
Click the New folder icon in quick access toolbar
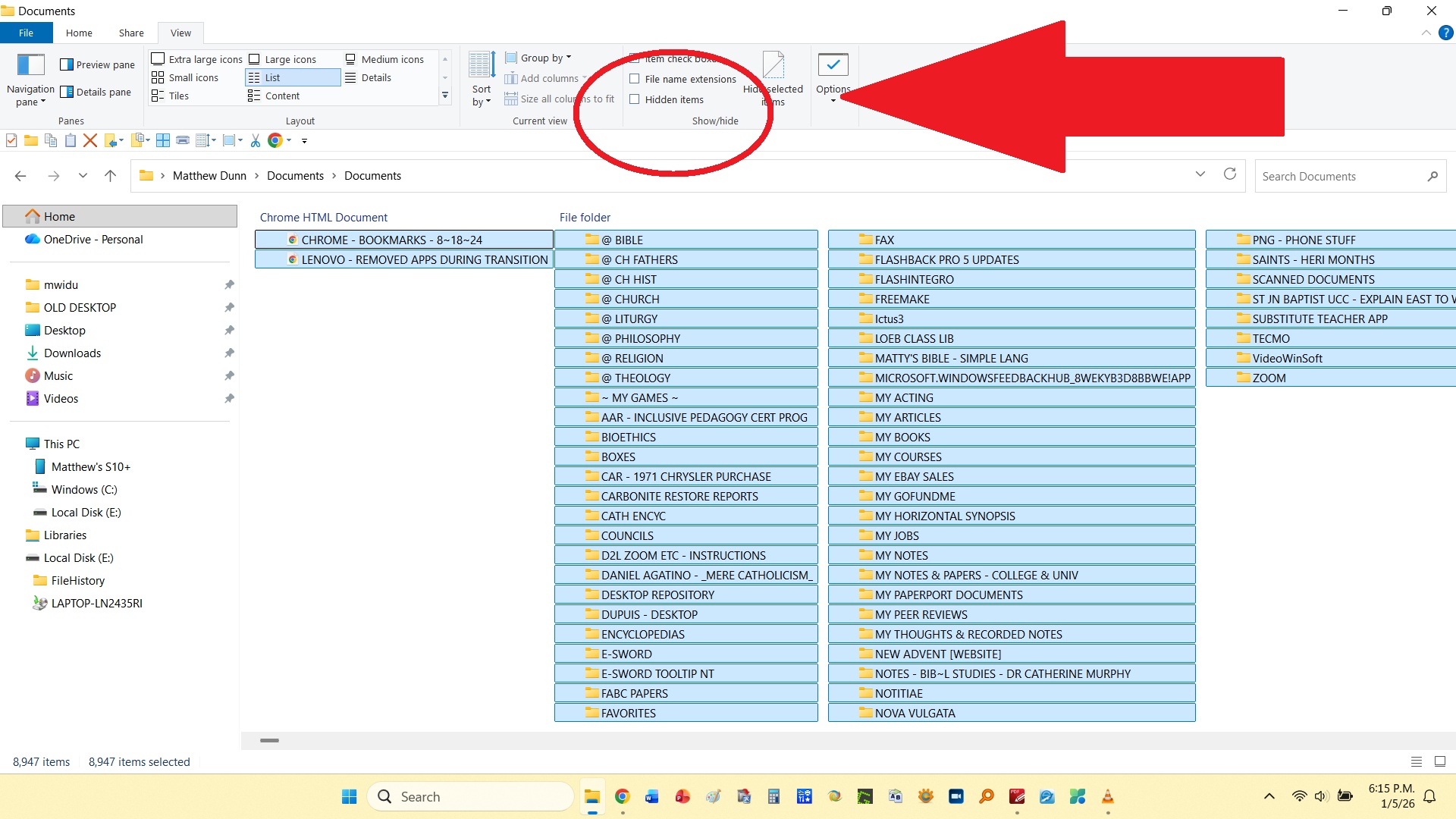(x=31, y=140)
